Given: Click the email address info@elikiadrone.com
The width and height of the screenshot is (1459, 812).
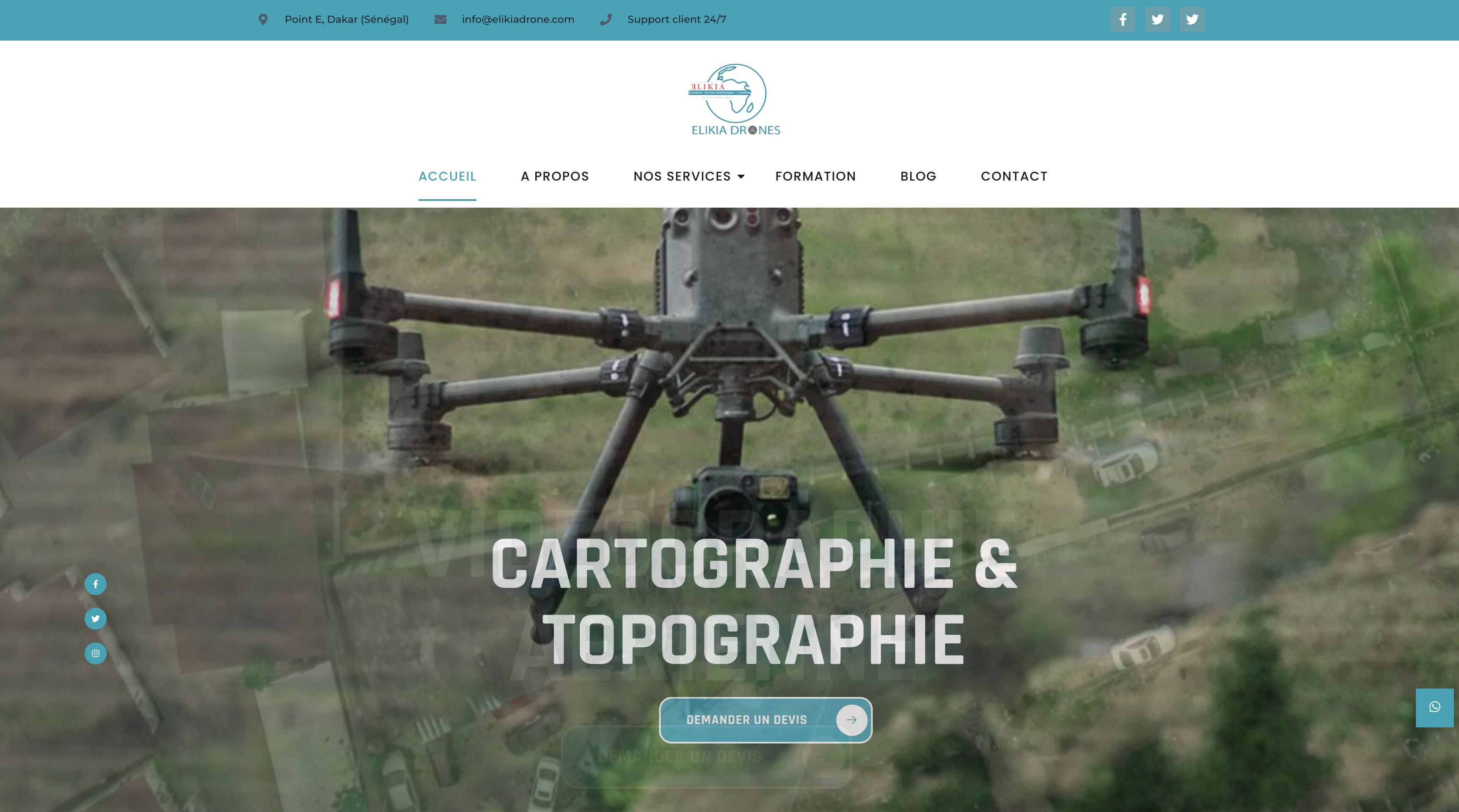Looking at the screenshot, I should (x=518, y=19).
